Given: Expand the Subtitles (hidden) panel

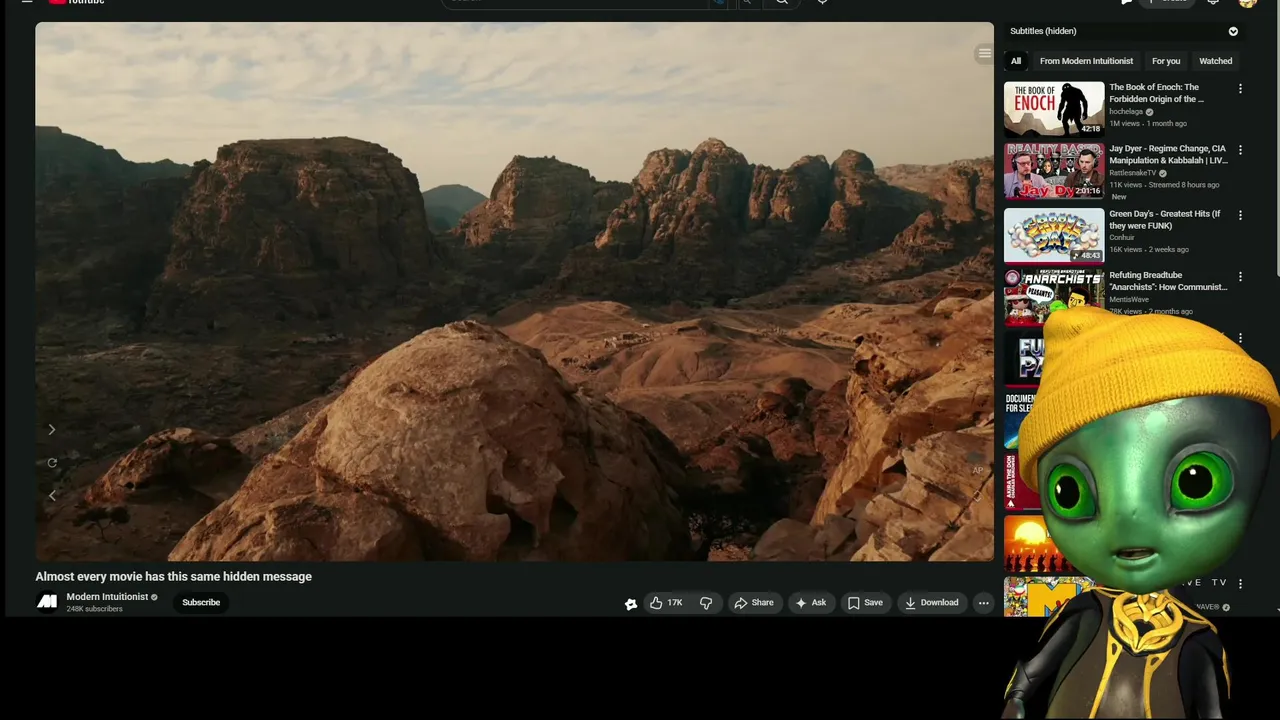Looking at the screenshot, I should coord(1233,32).
